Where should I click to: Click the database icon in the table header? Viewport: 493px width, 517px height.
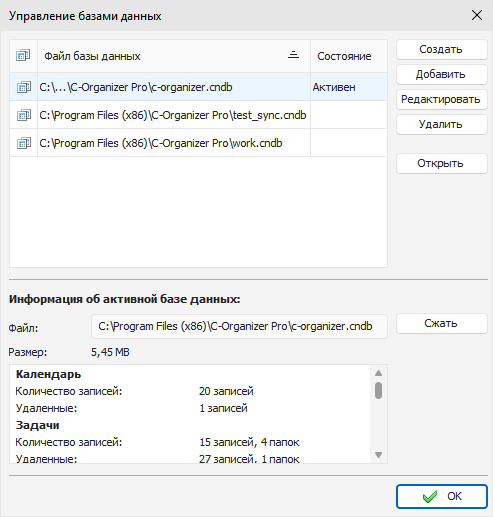point(23,55)
